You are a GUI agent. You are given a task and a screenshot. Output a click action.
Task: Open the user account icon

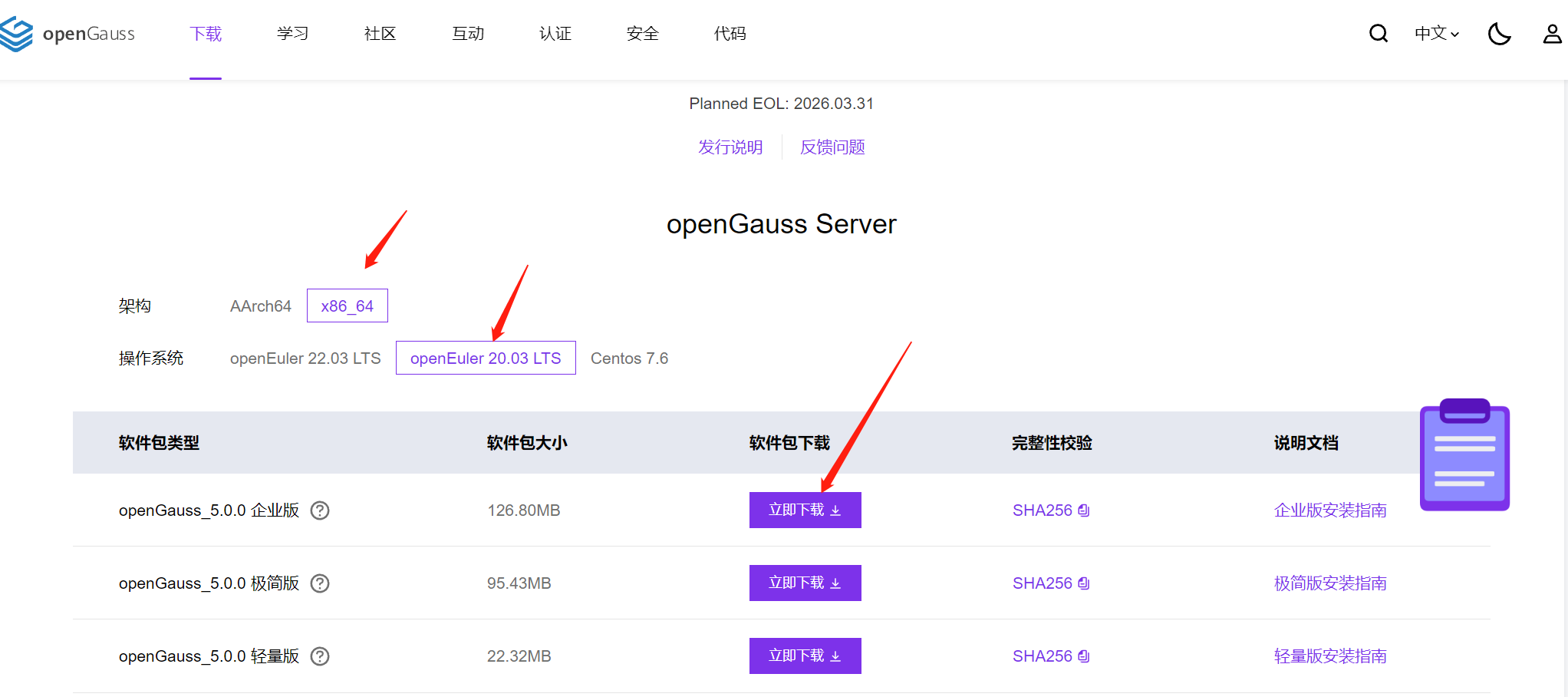(1553, 34)
